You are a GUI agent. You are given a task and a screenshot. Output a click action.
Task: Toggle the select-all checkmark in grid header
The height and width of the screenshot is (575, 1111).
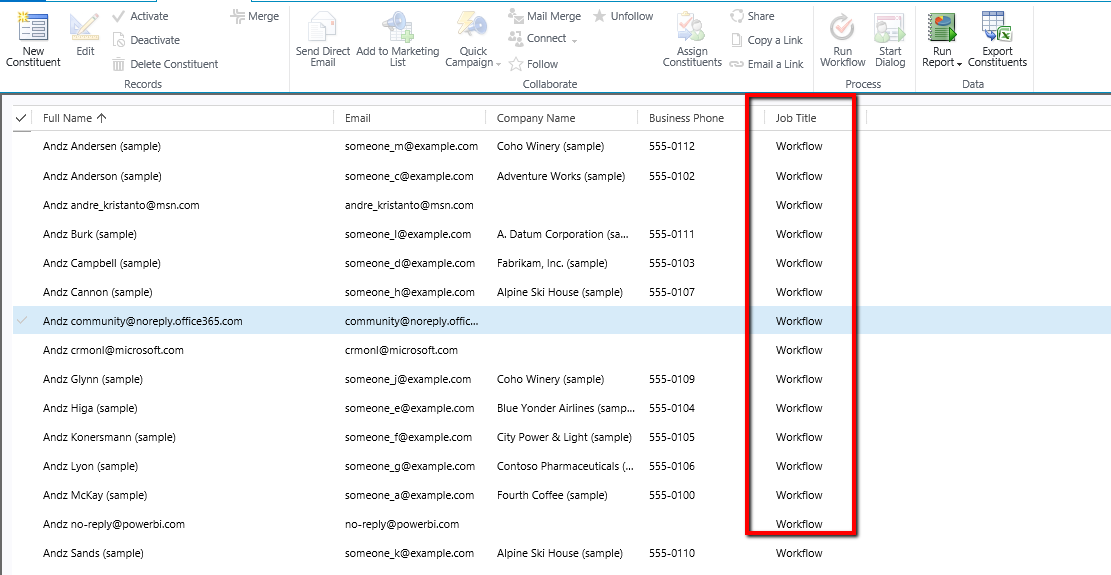[x=22, y=118]
